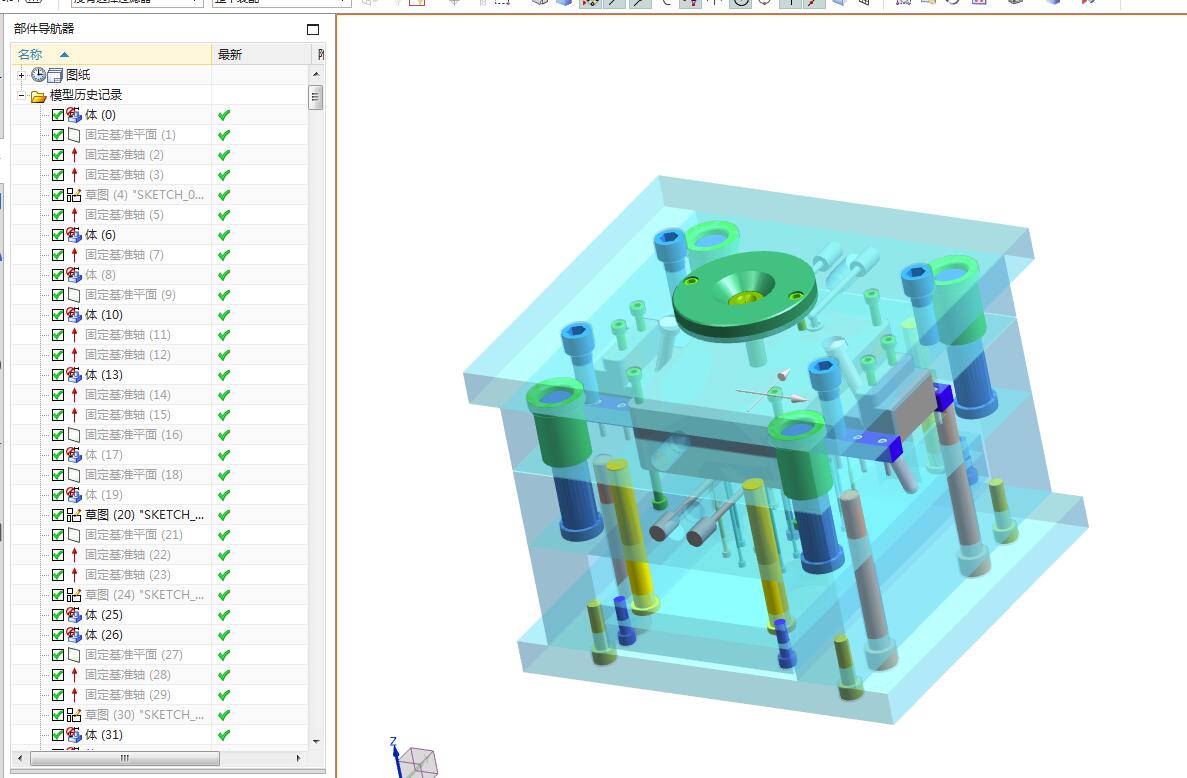Toggle the checkbox for 固定基准轴 (11)
Screen dimensions: 1187x778
click(x=58, y=335)
